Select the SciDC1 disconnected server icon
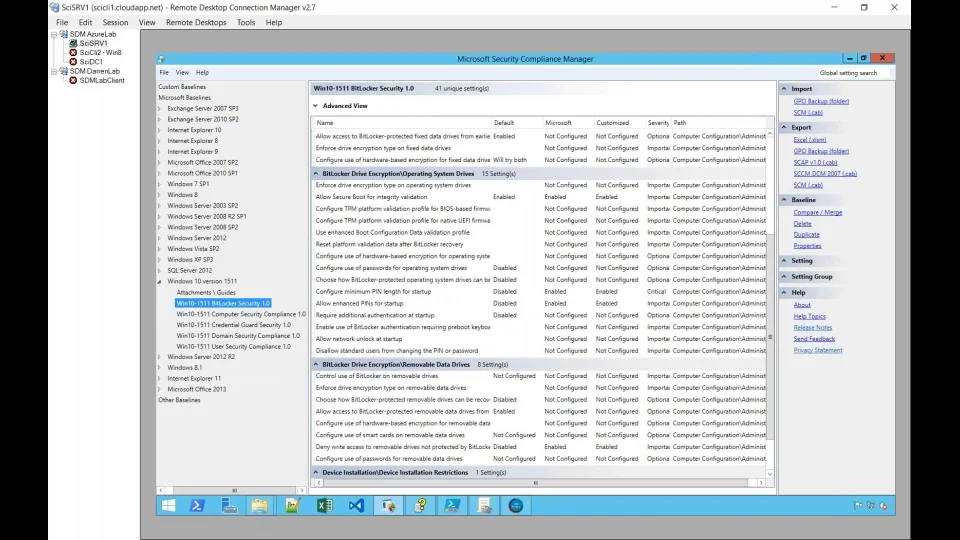This screenshot has width=960, height=540. click(x=73, y=62)
